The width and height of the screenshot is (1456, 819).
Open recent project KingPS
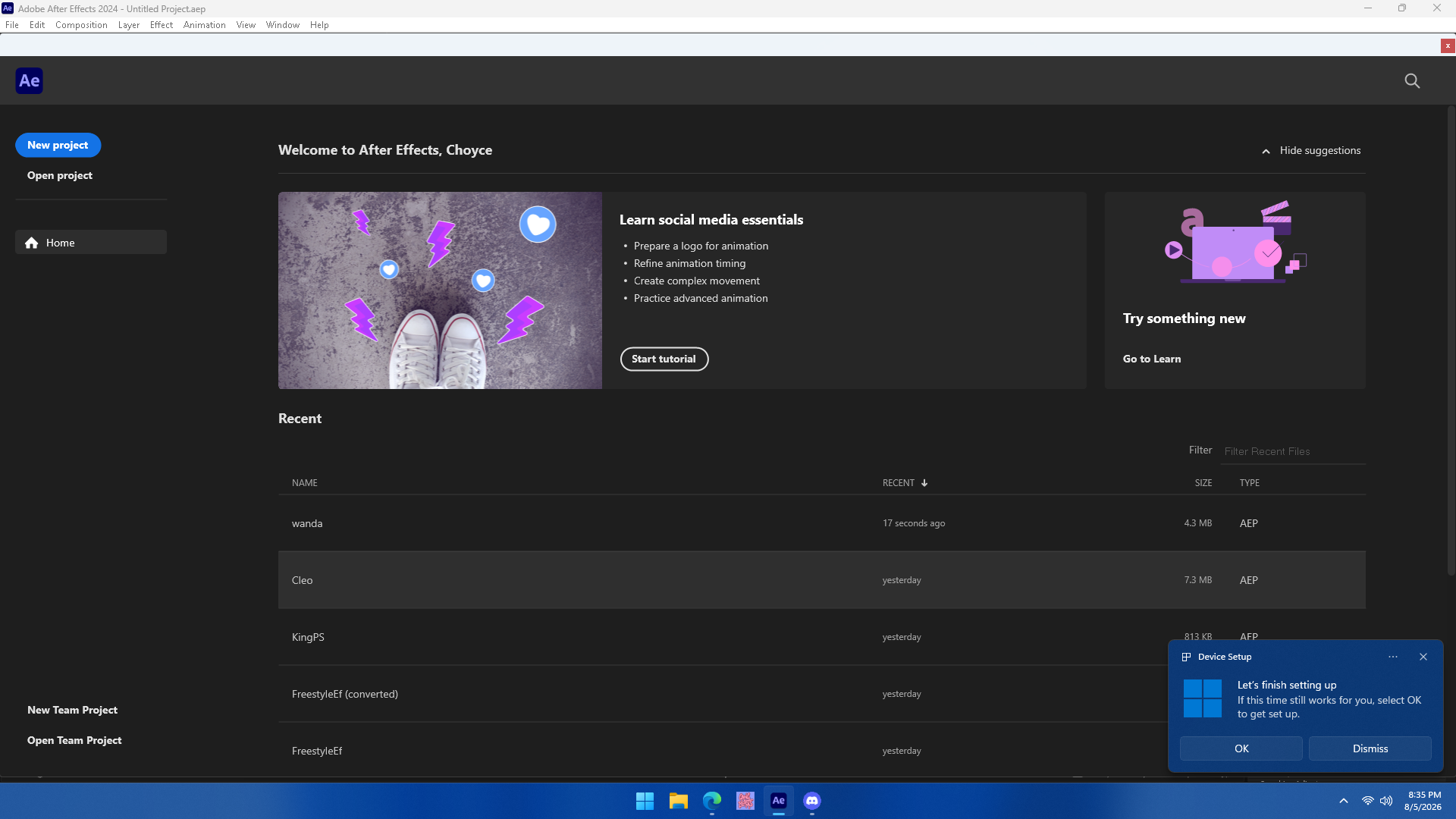[822, 637]
